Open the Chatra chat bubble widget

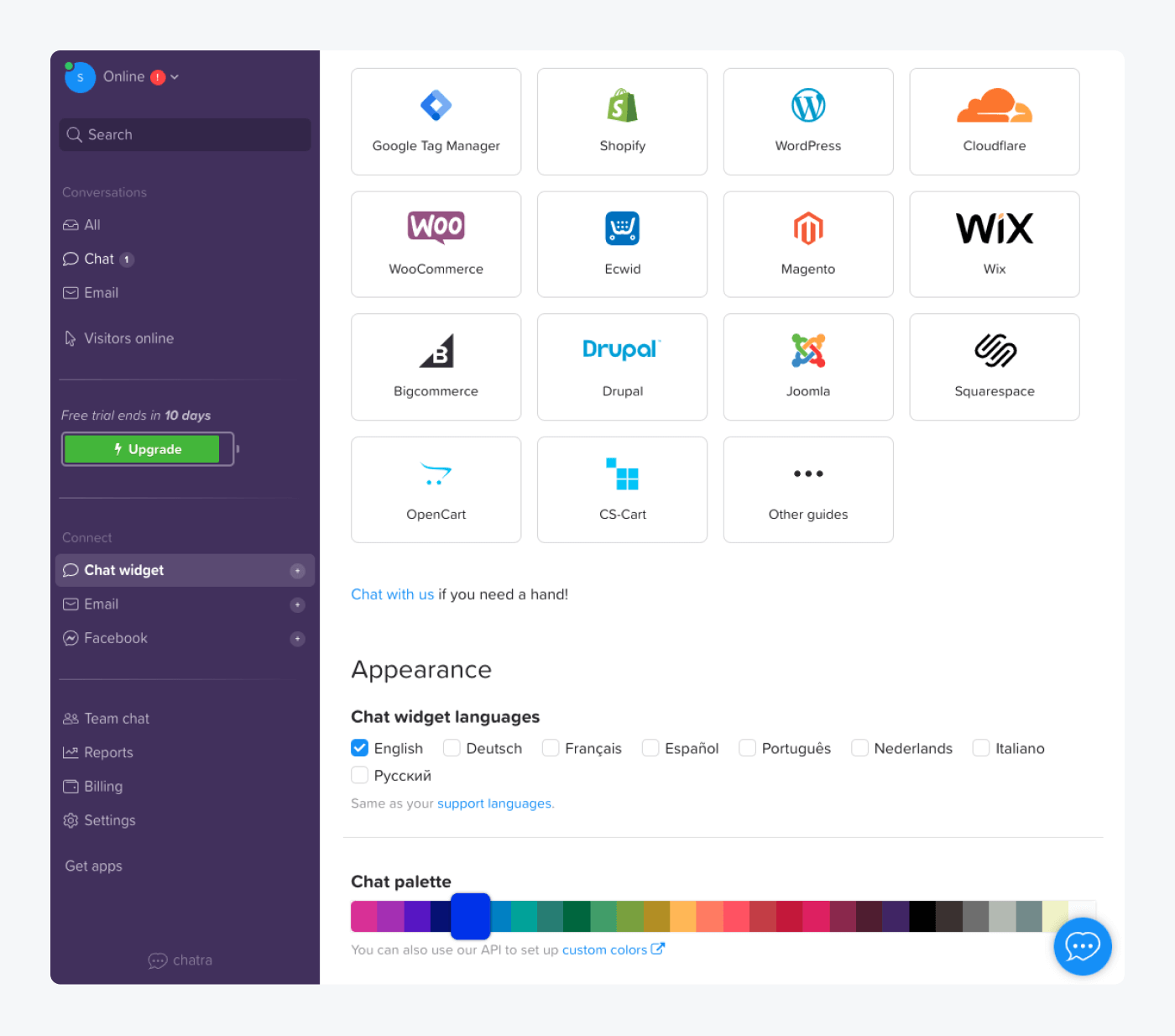1082,946
